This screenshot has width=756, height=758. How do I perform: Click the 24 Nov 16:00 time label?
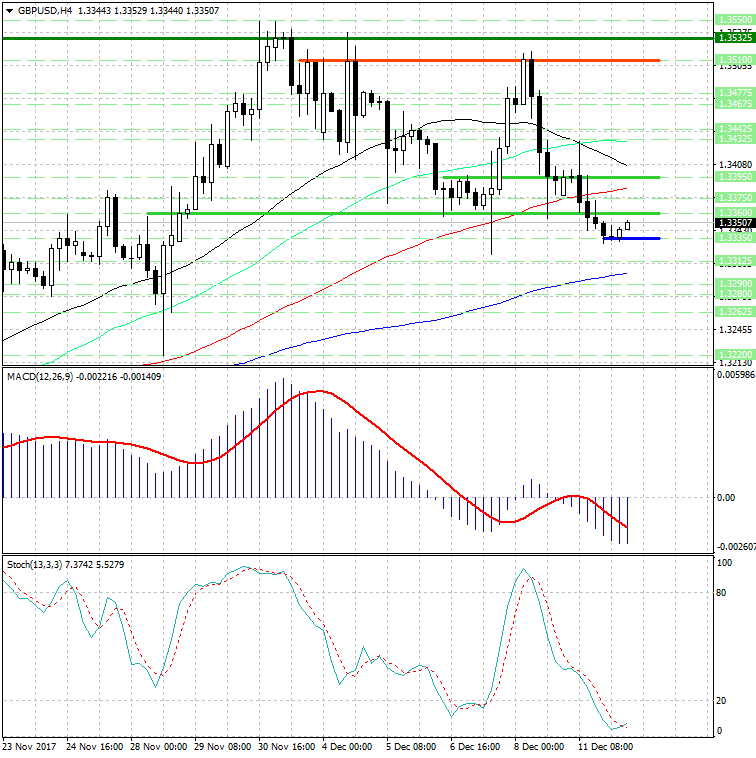[x=95, y=747]
